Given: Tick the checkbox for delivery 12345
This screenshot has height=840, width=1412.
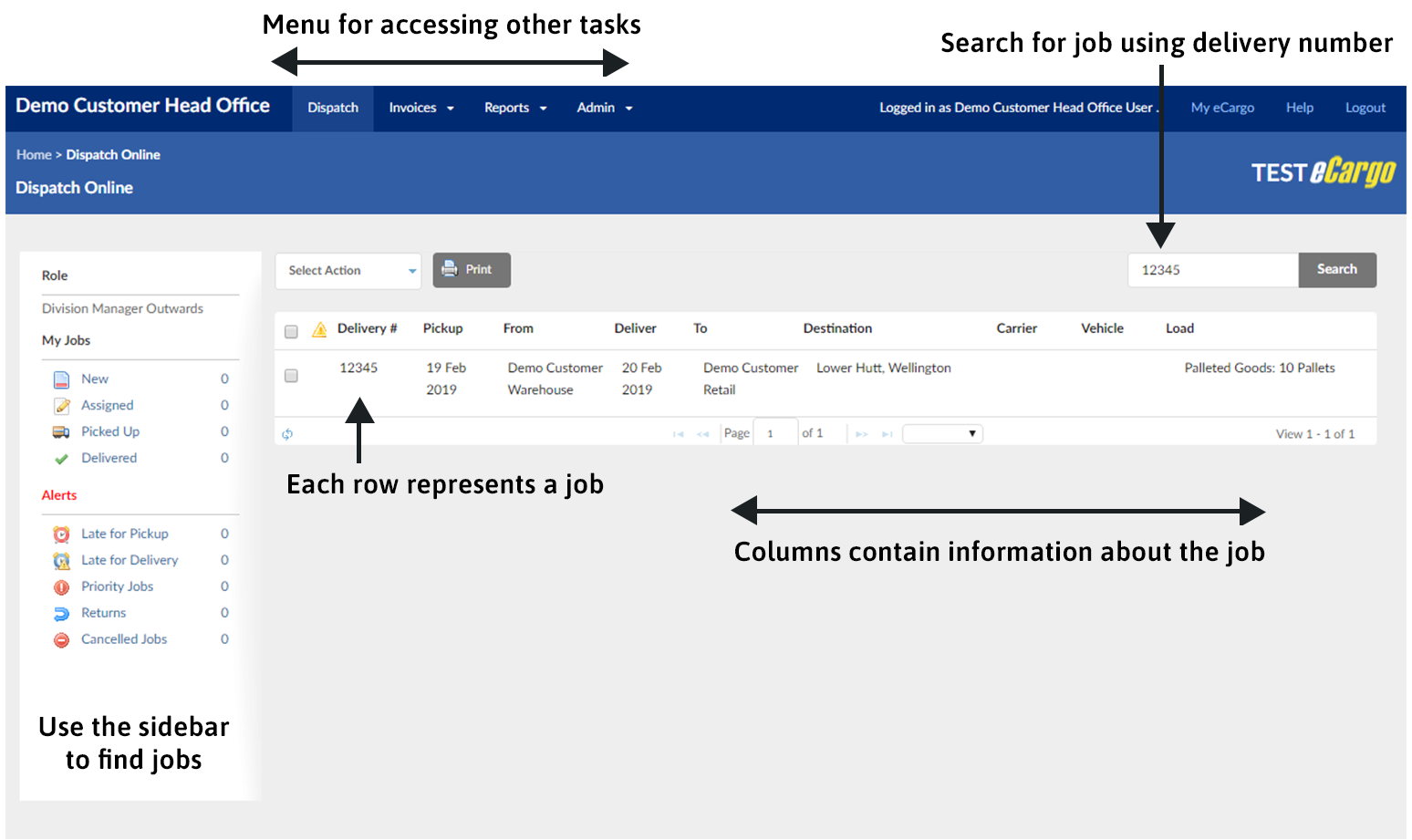Looking at the screenshot, I should point(291,376).
